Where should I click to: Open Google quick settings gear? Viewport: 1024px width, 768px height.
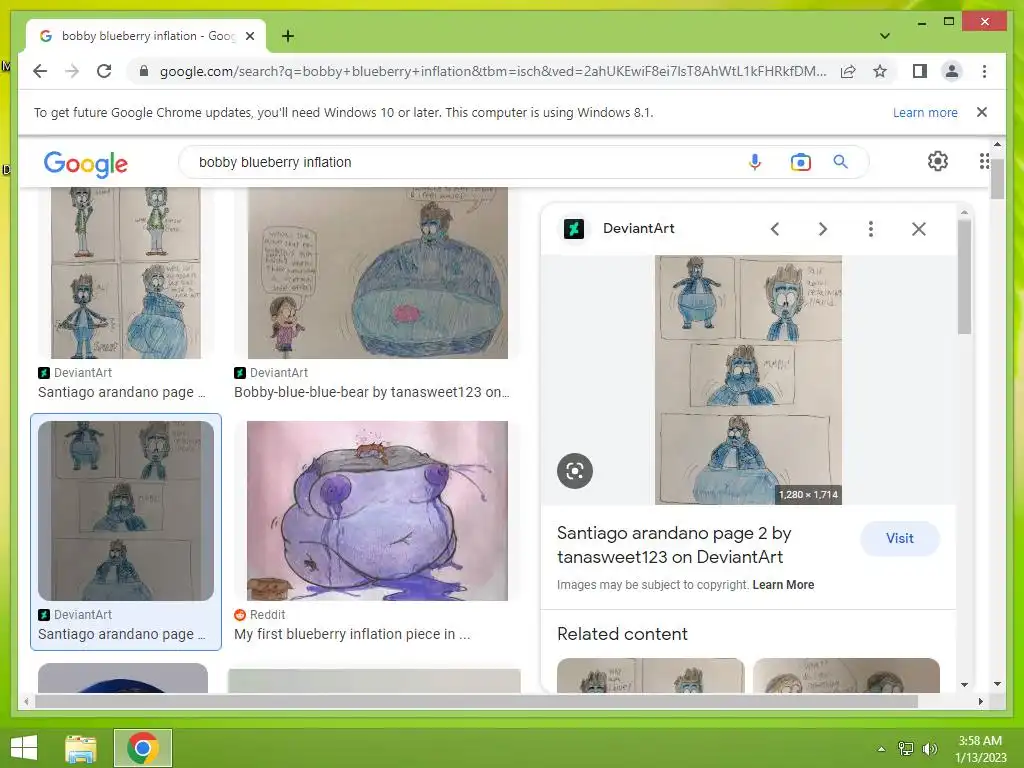(x=937, y=161)
